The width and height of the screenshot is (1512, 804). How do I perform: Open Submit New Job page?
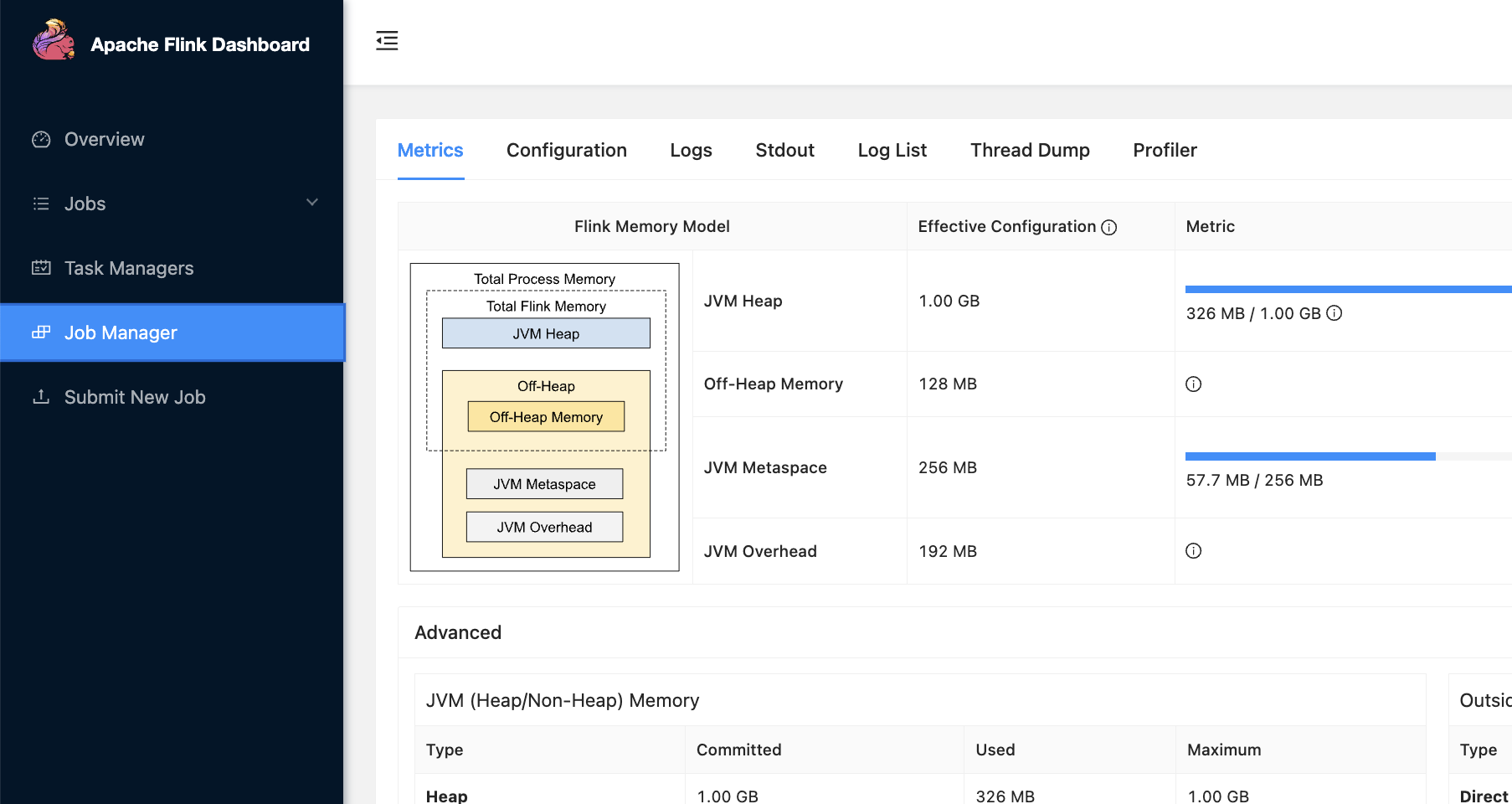tap(135, 397)
